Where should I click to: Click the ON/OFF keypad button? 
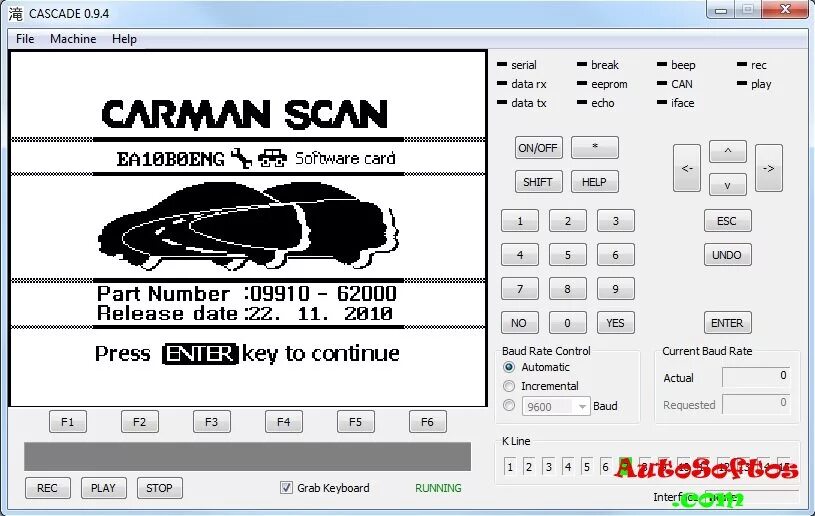point(538,148)
